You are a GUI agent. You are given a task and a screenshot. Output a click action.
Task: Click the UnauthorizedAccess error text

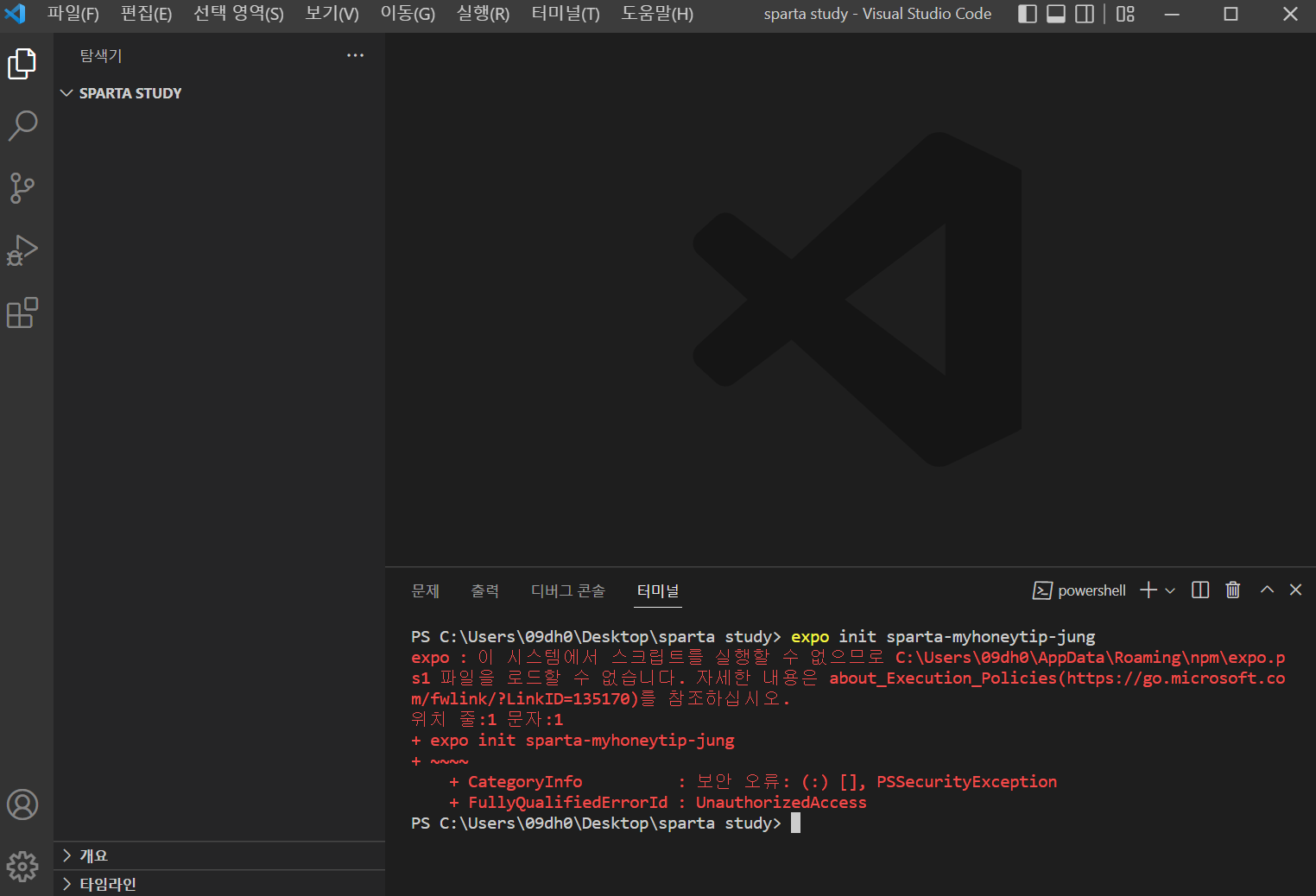[781, 803]
